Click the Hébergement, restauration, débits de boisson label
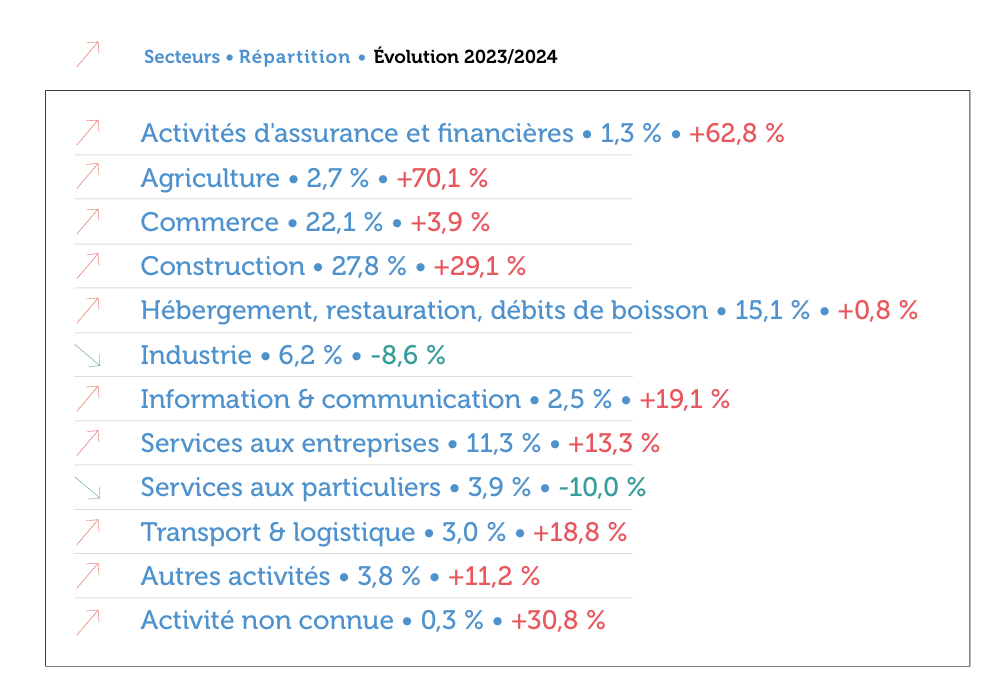This screenshot has width=995, height=675. tap(424, 310)
